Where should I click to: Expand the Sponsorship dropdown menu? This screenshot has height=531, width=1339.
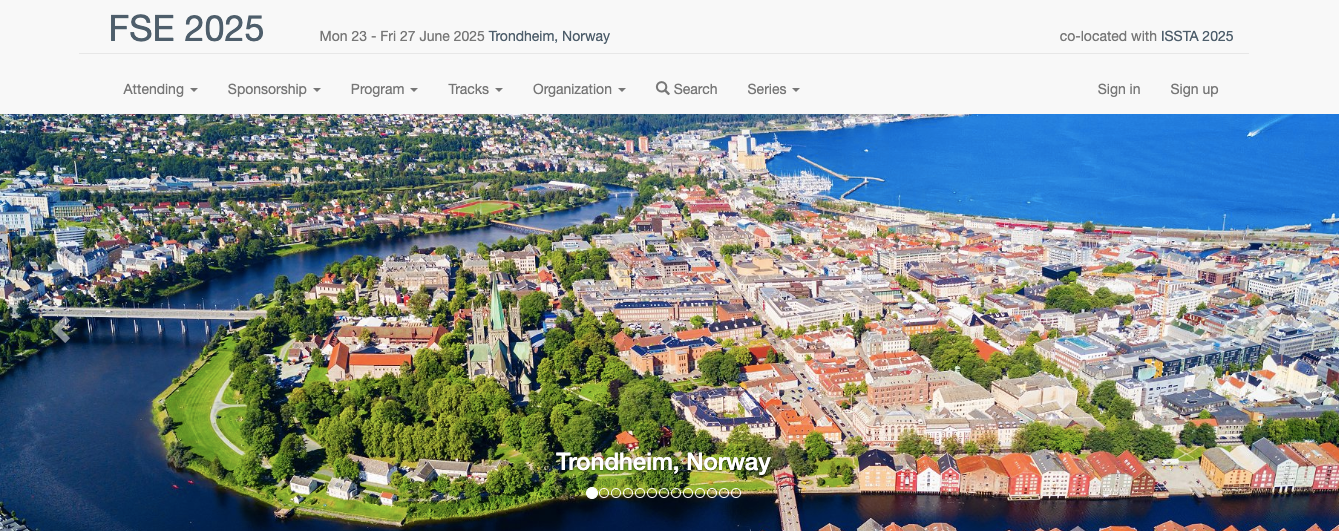(274, 89)
